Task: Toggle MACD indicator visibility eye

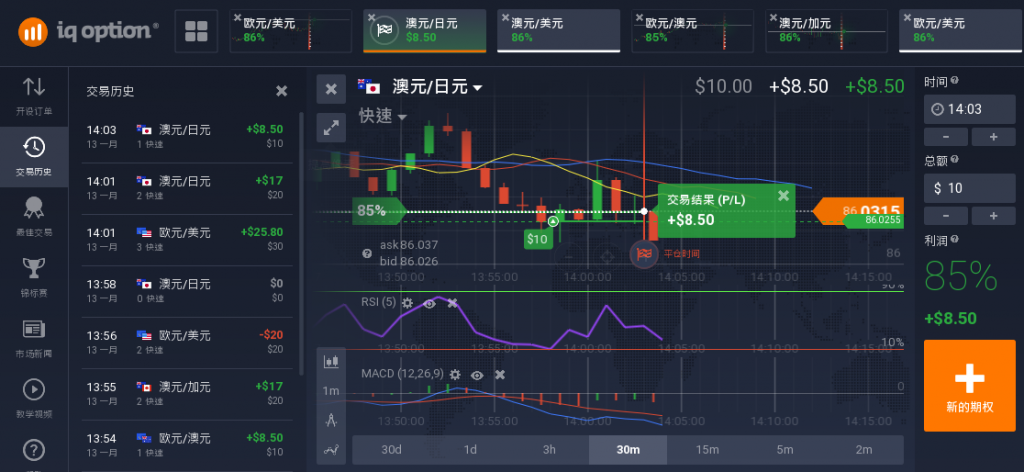Action: coord(477,374)
